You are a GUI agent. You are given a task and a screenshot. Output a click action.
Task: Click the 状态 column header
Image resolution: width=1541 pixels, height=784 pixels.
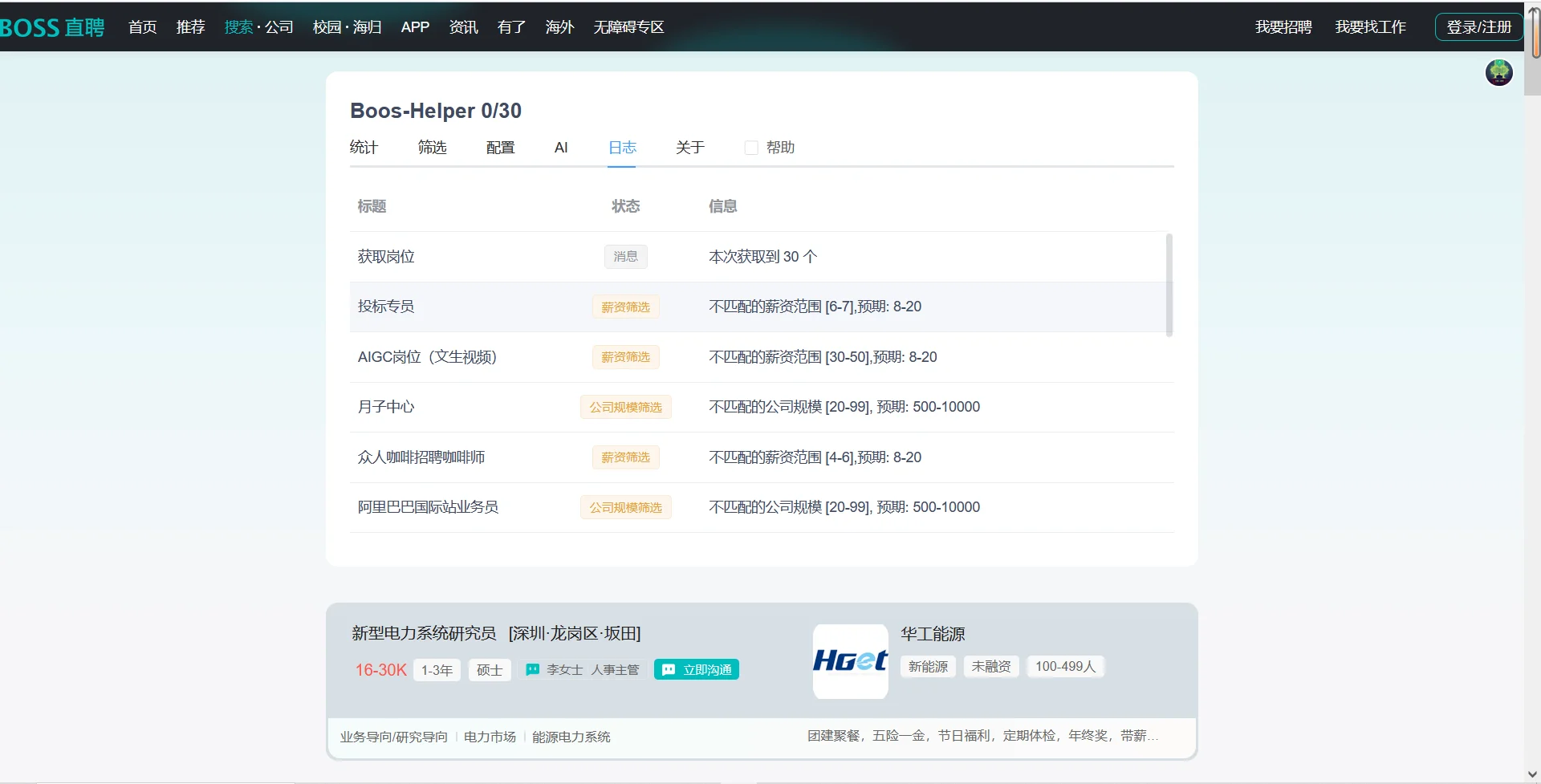pyautogui.click(x=625, y=206)
